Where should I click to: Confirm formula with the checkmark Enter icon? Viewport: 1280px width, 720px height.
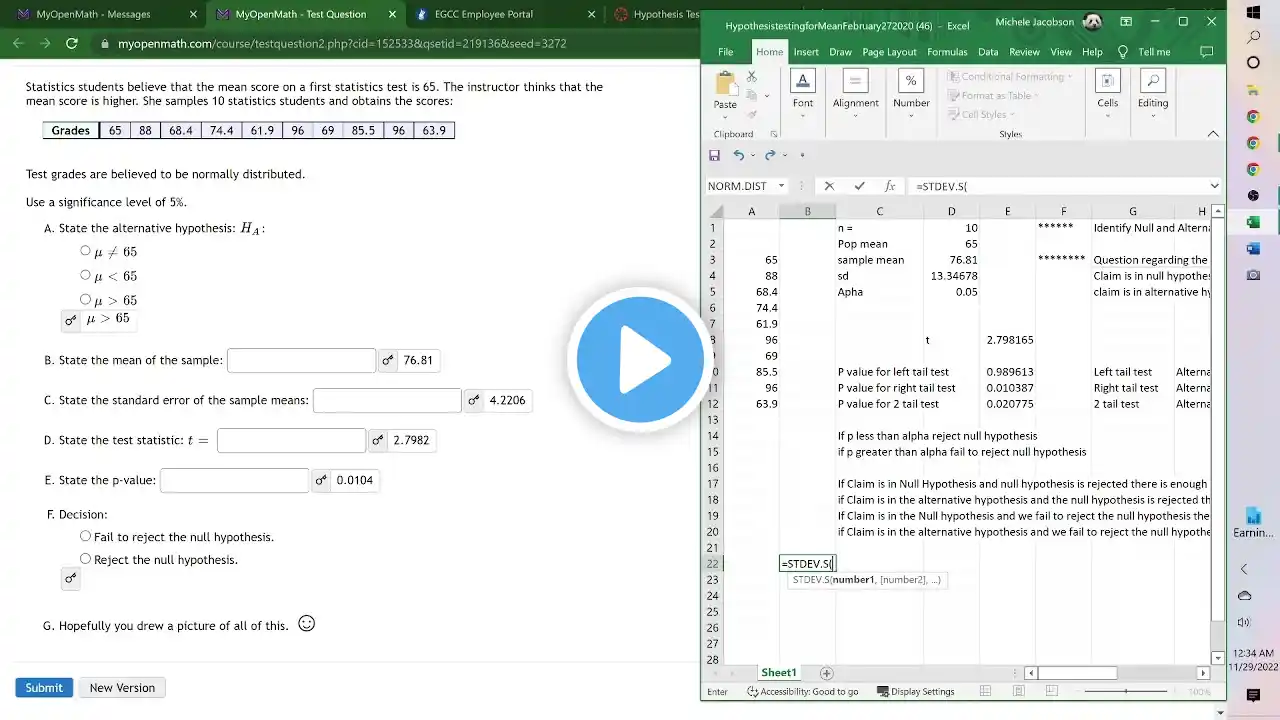[859, 186]
